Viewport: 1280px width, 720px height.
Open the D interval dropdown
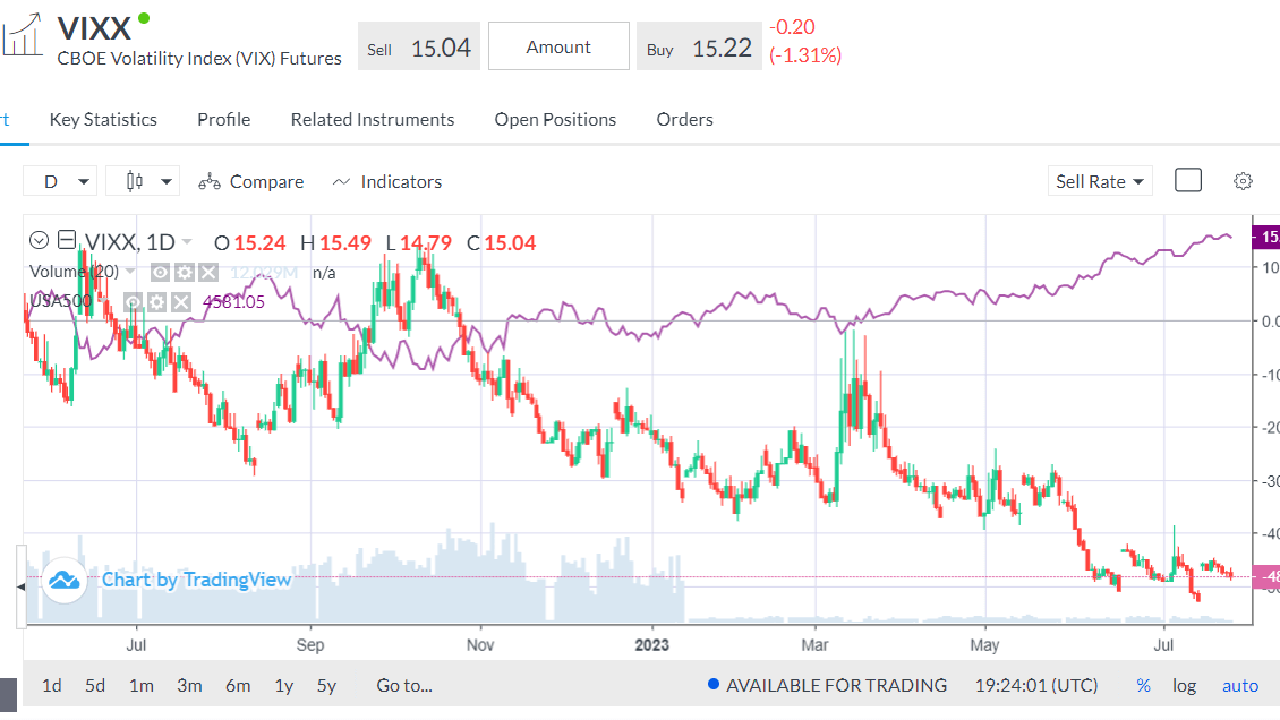point(61,181)
